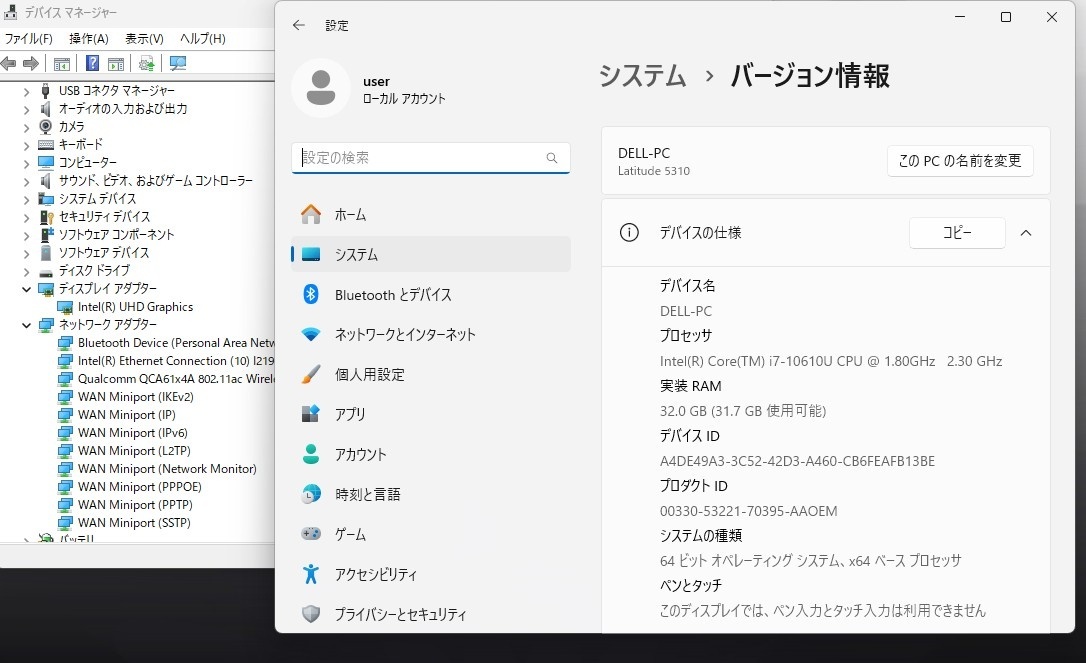Image resolution: width=1086 pixels, height=663 pixels.
Task: Click カメラ webcam icon in tree
Action: pos(46,127)
